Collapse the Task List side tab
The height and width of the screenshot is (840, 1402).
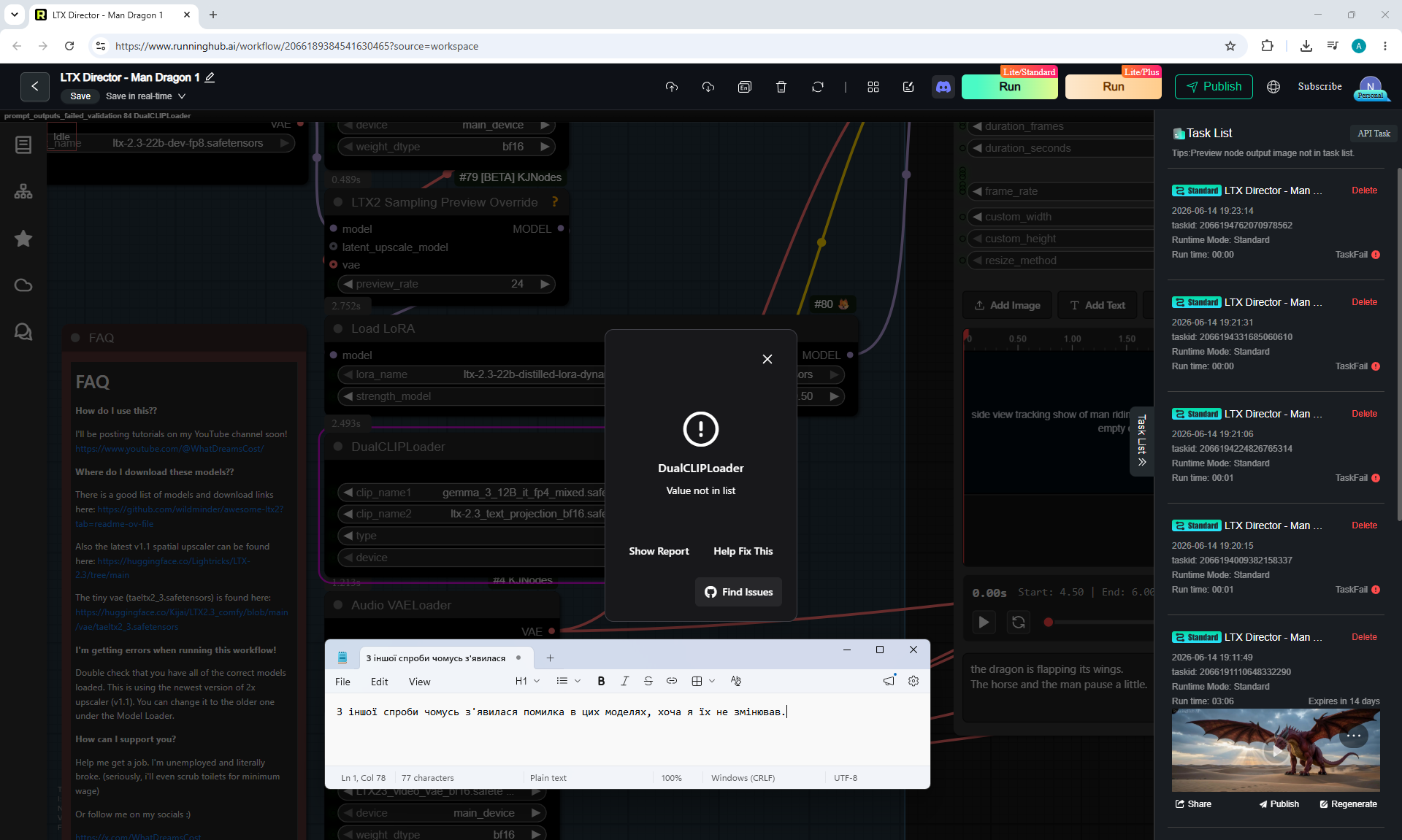coord(1142,441)
